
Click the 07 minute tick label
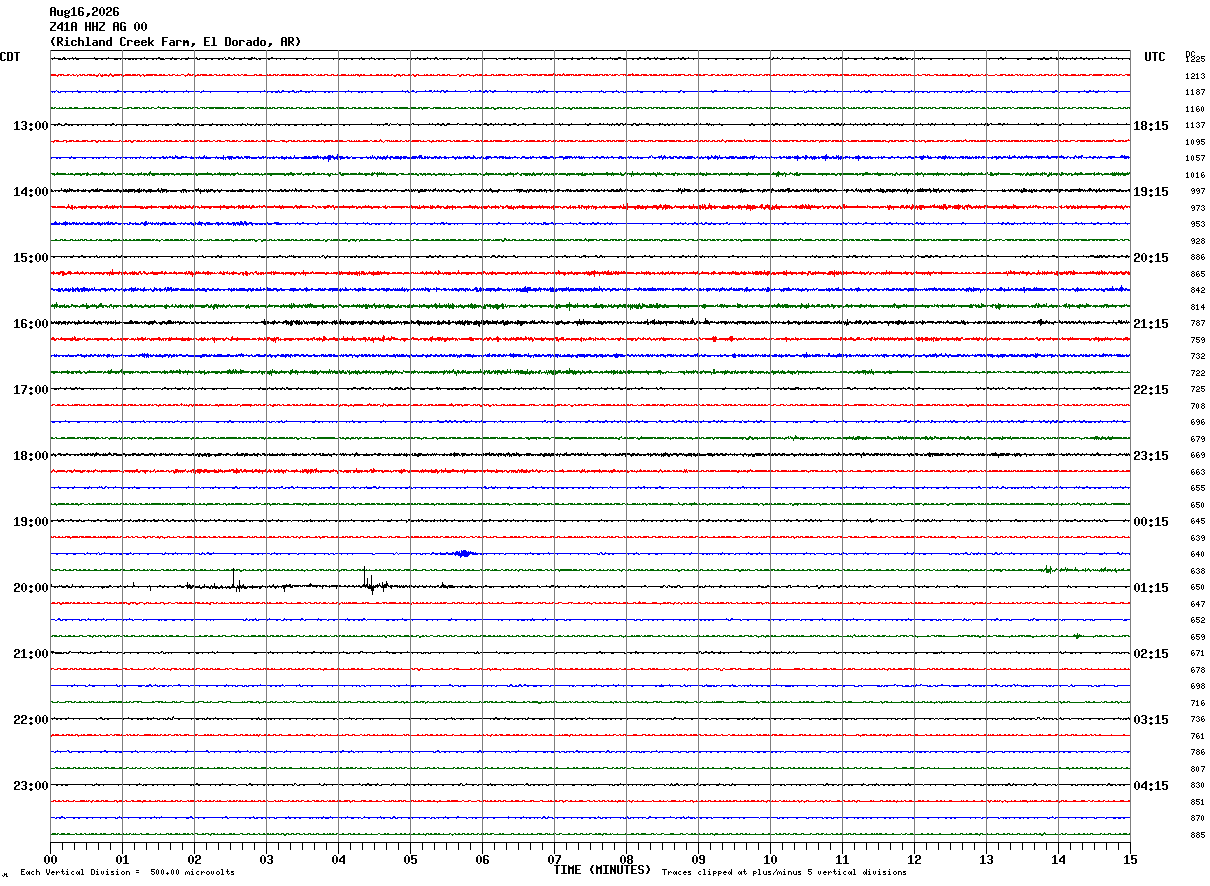[554, 859]
